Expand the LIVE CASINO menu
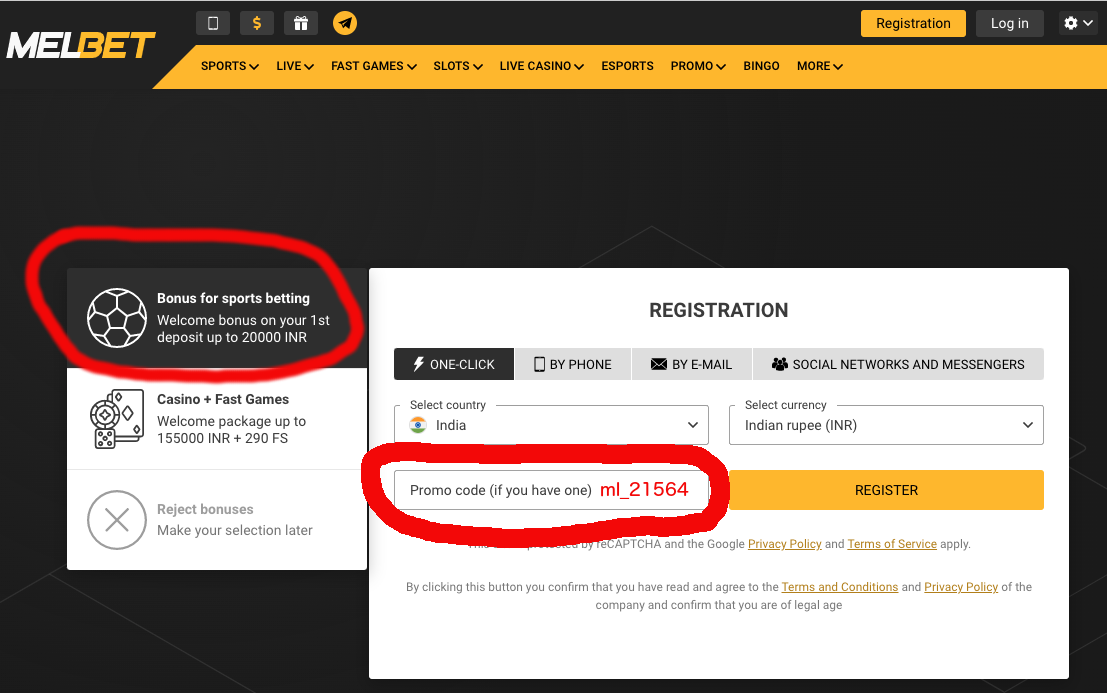 point(541,66)
